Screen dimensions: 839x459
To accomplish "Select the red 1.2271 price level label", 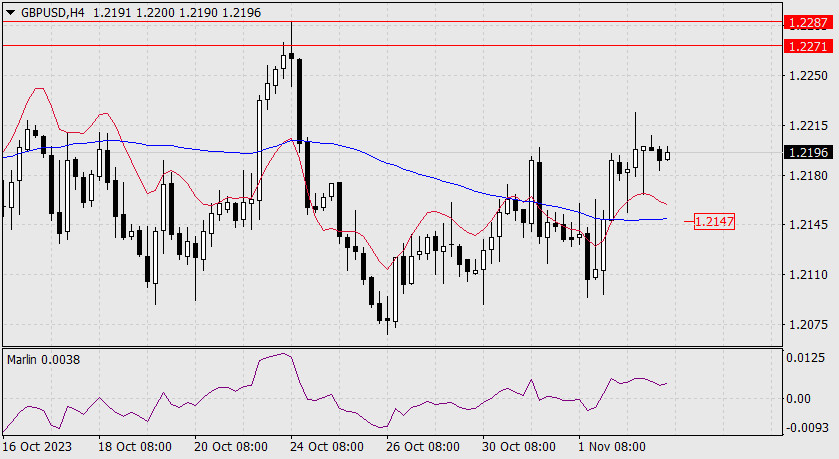I will coord(809,47).
